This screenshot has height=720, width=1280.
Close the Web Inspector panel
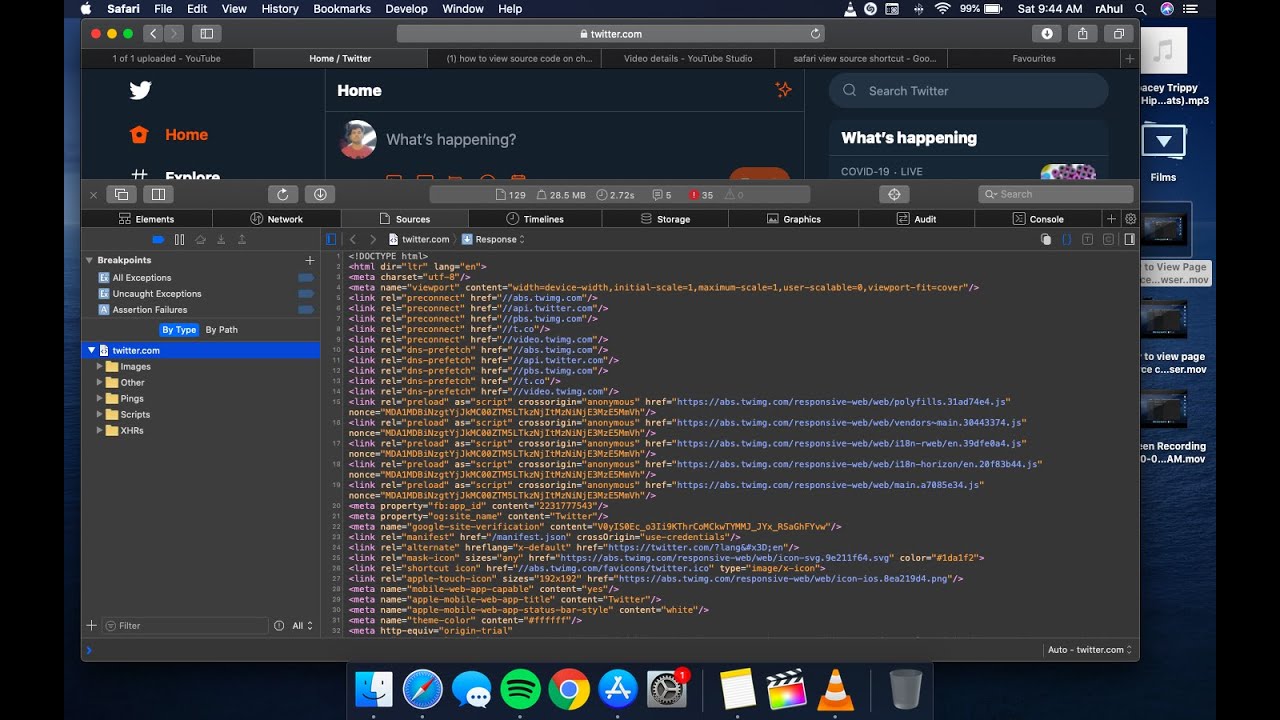pos(93,195)
